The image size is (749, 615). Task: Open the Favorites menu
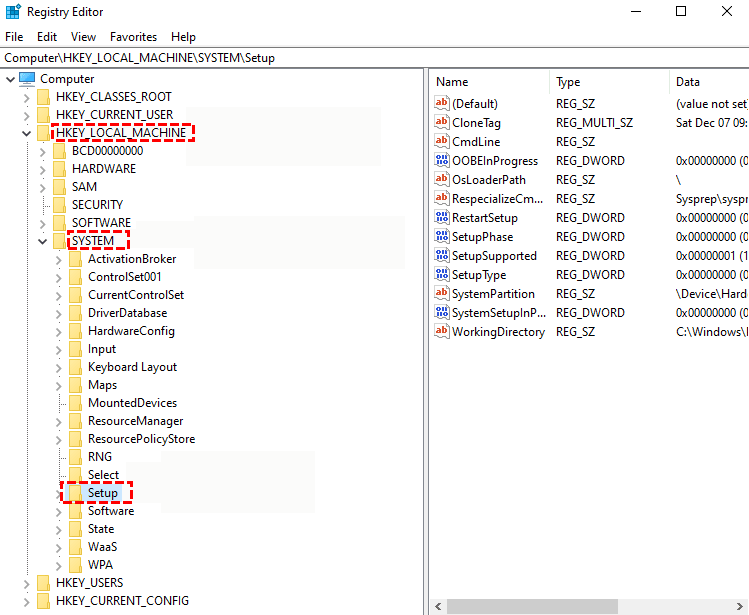133,37
